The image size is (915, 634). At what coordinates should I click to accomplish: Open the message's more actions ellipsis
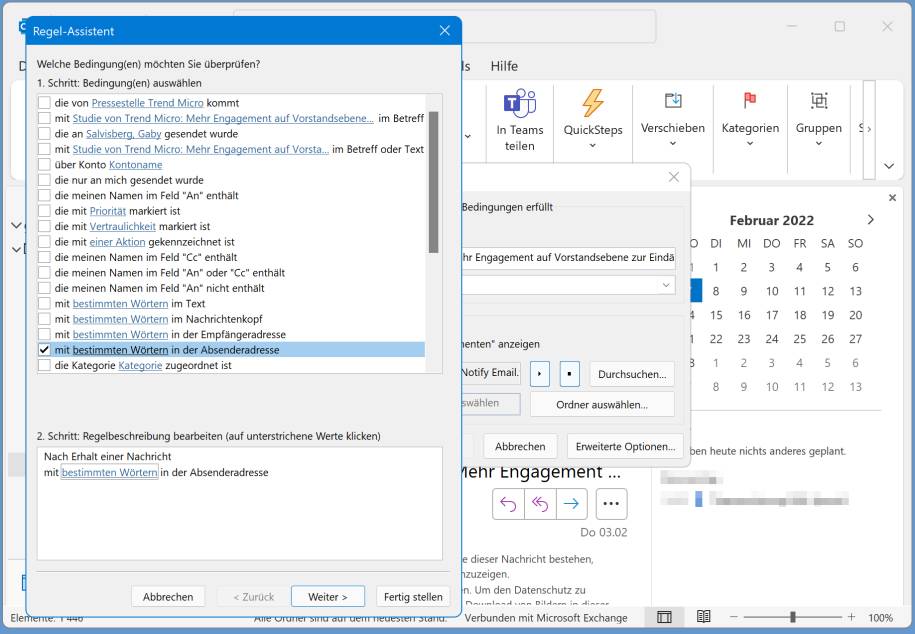click(612, 504)
